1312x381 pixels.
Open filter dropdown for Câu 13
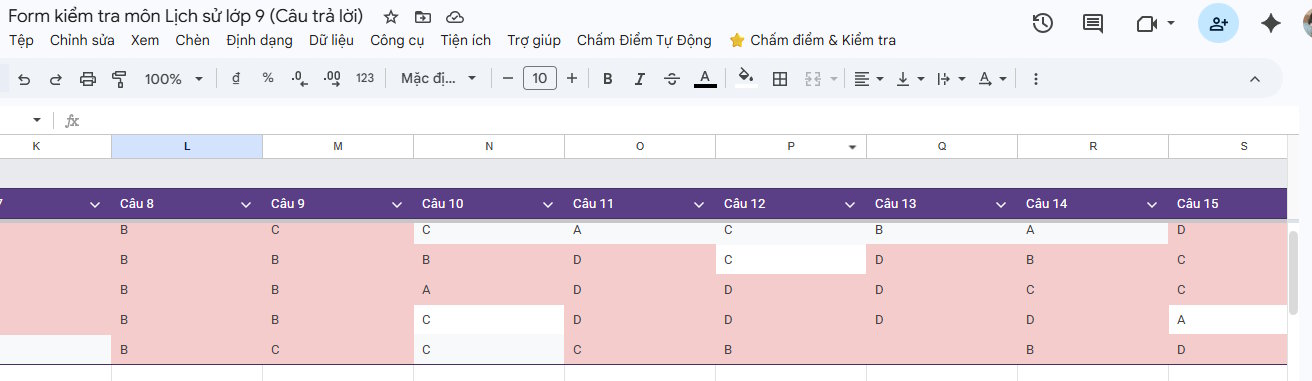[1001, 204]
